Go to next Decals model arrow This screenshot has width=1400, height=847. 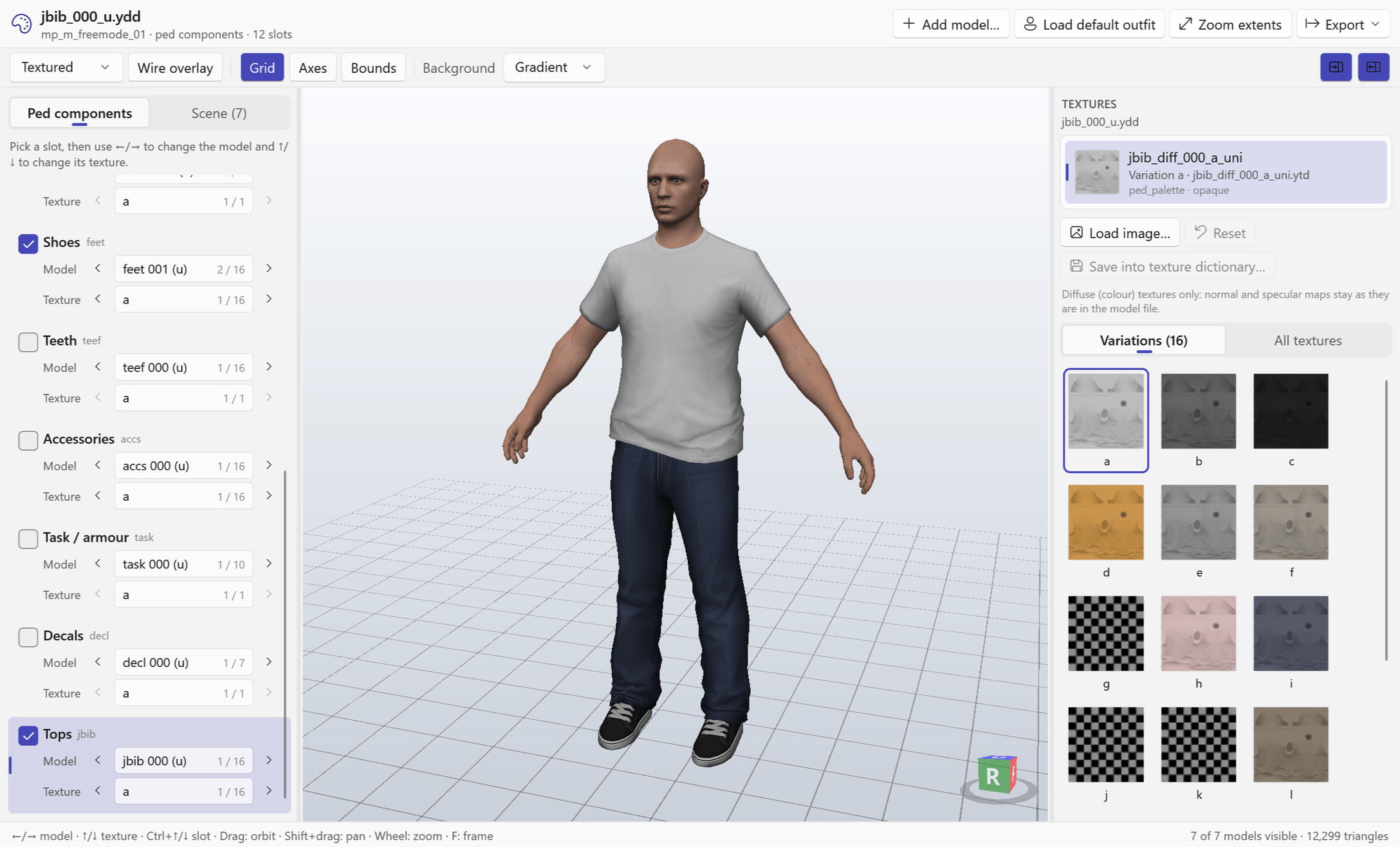click(x=269, y=662)
